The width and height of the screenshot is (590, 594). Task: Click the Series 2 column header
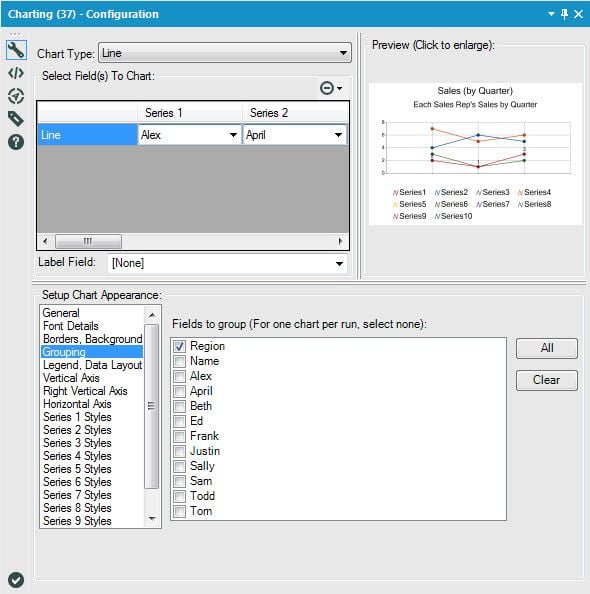(x=295, y=113)
